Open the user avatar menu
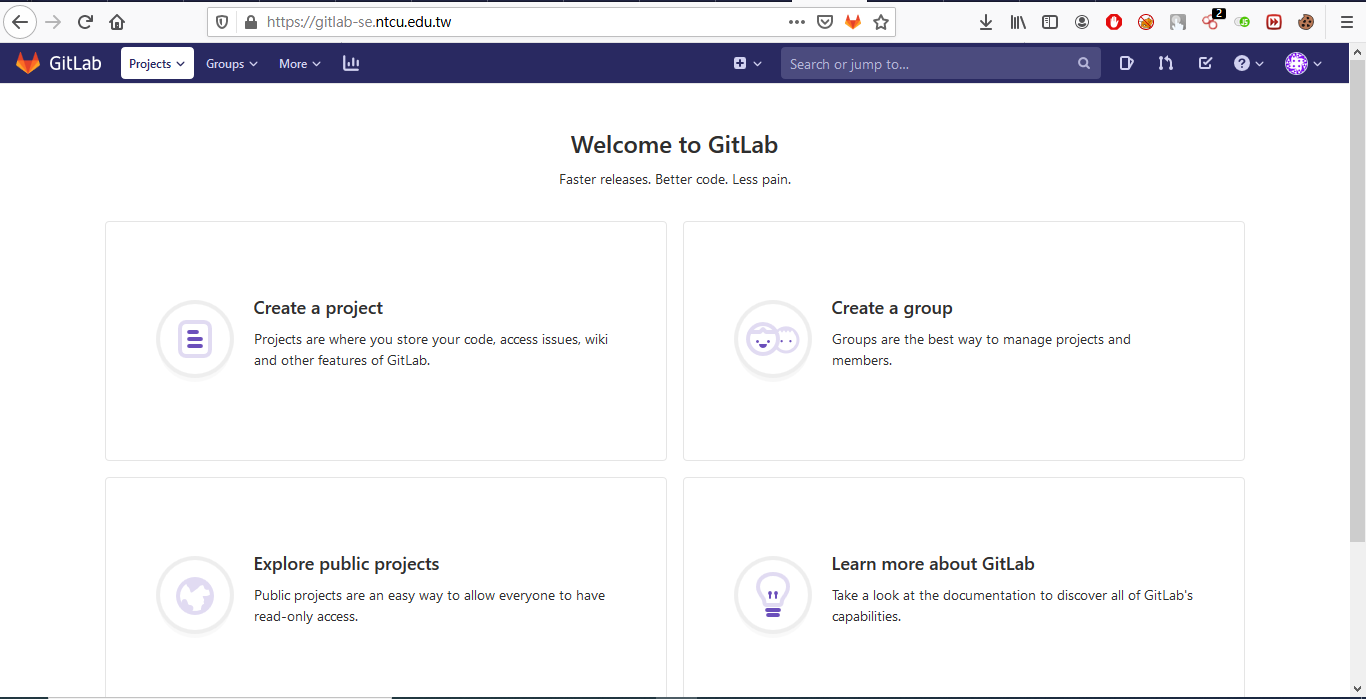The height and width of the screenshot is (699, 1366). (1304, 63)
